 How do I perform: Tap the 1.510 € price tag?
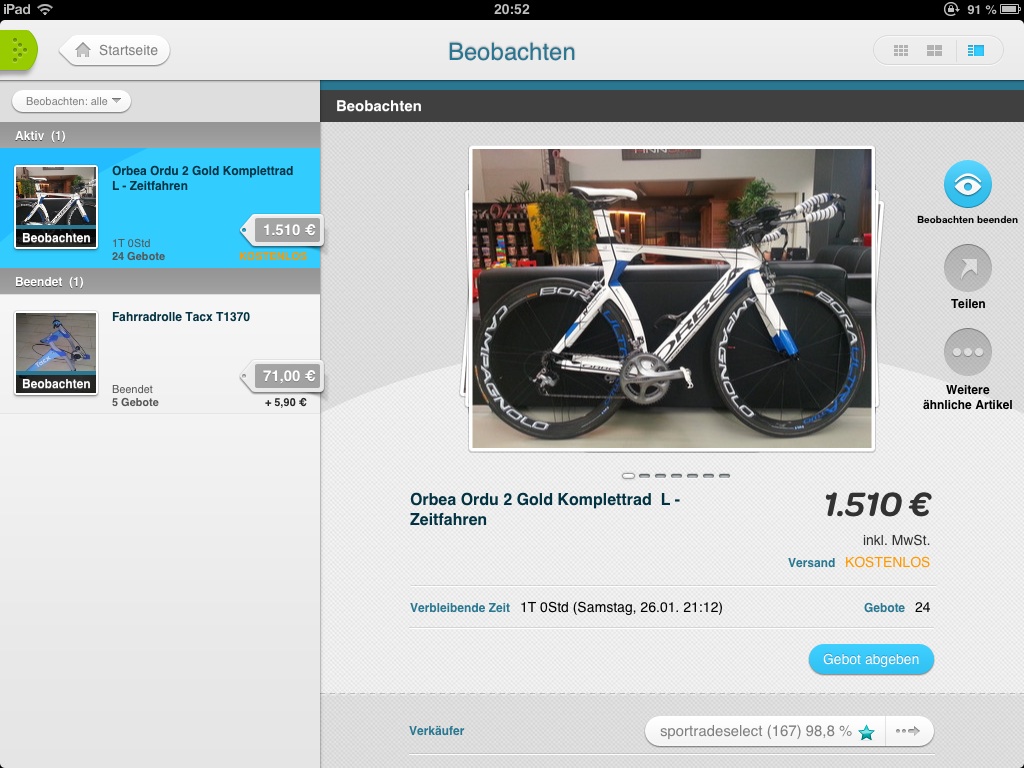click(285, 230)
